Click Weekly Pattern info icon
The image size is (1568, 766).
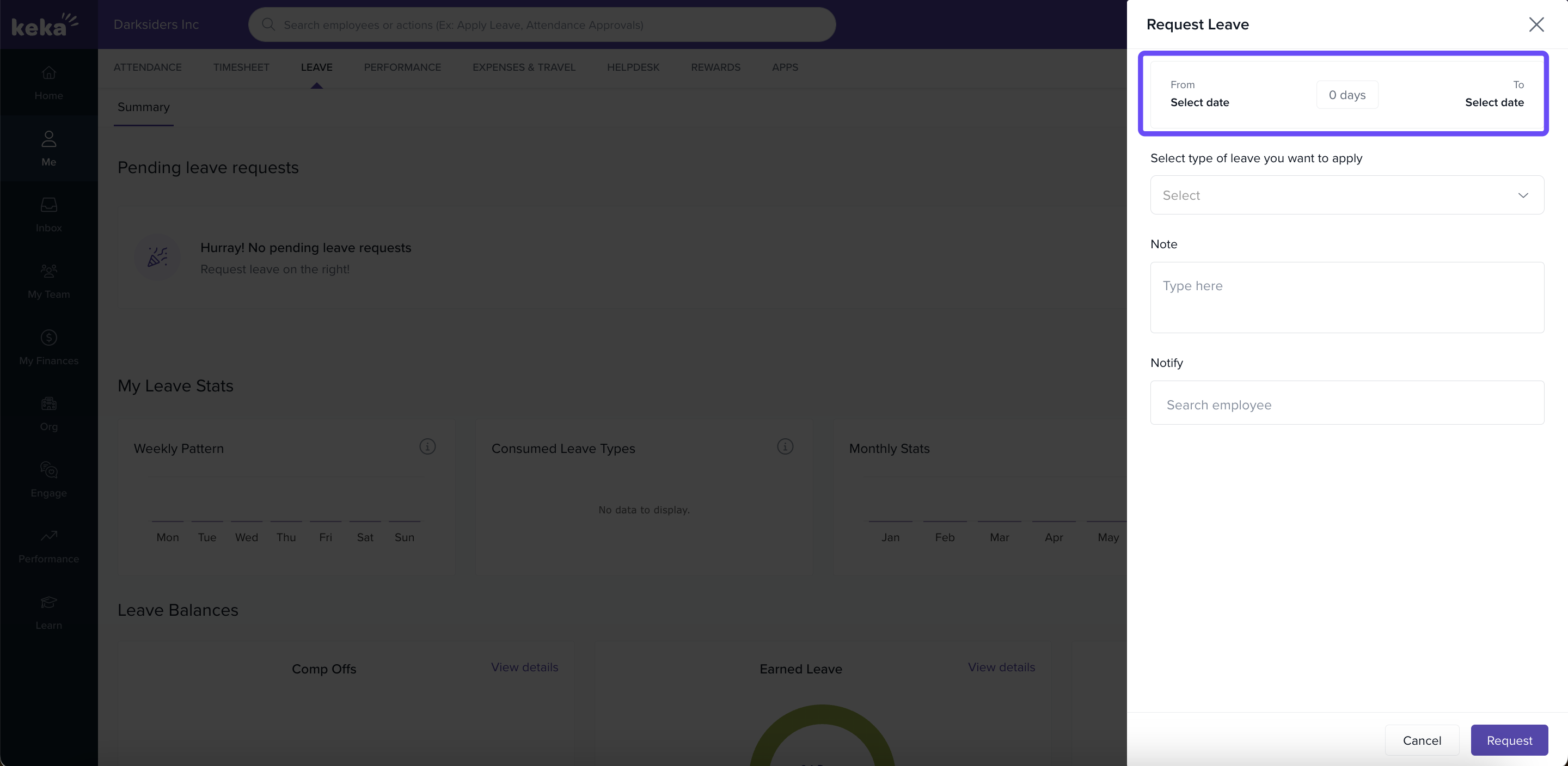point(427,446)
